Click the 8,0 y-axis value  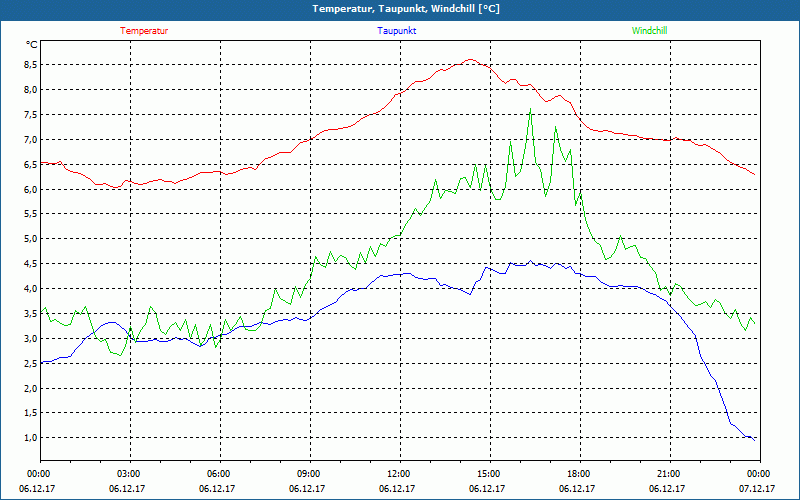tap(31, 90)
